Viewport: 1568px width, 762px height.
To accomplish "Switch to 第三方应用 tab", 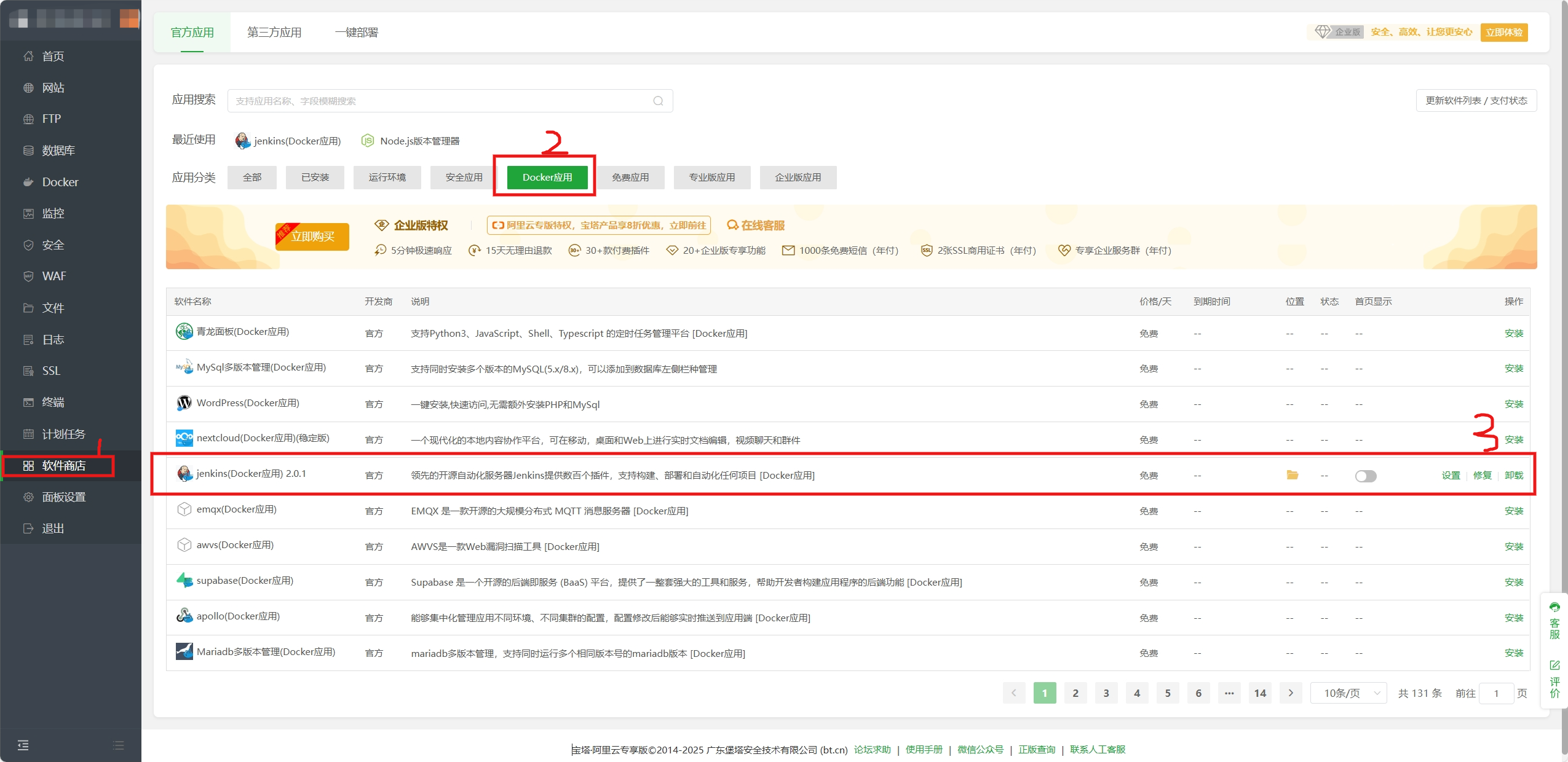I will click(274, 33).
